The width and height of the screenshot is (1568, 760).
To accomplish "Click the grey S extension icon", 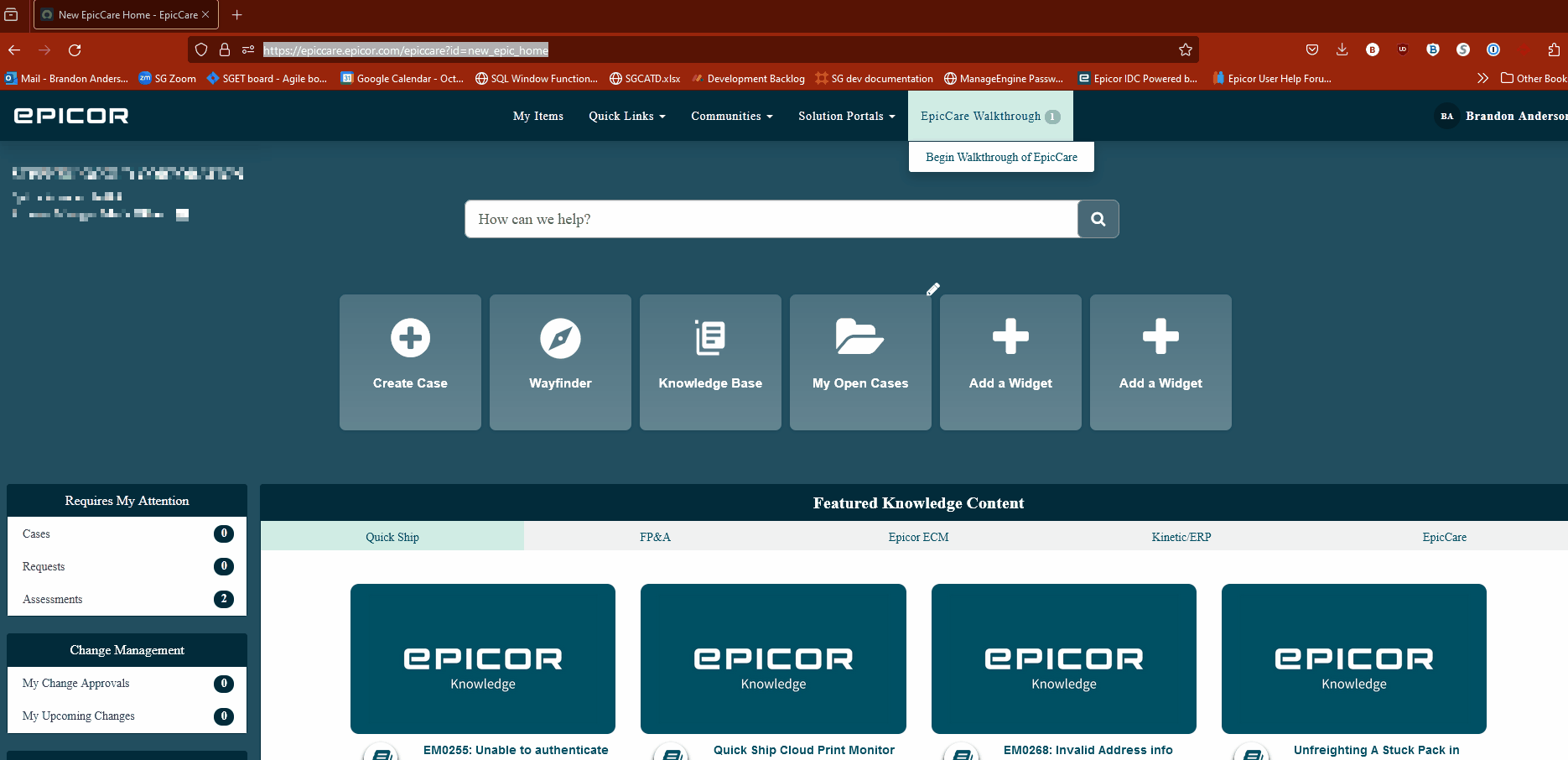I will 1463,50.
